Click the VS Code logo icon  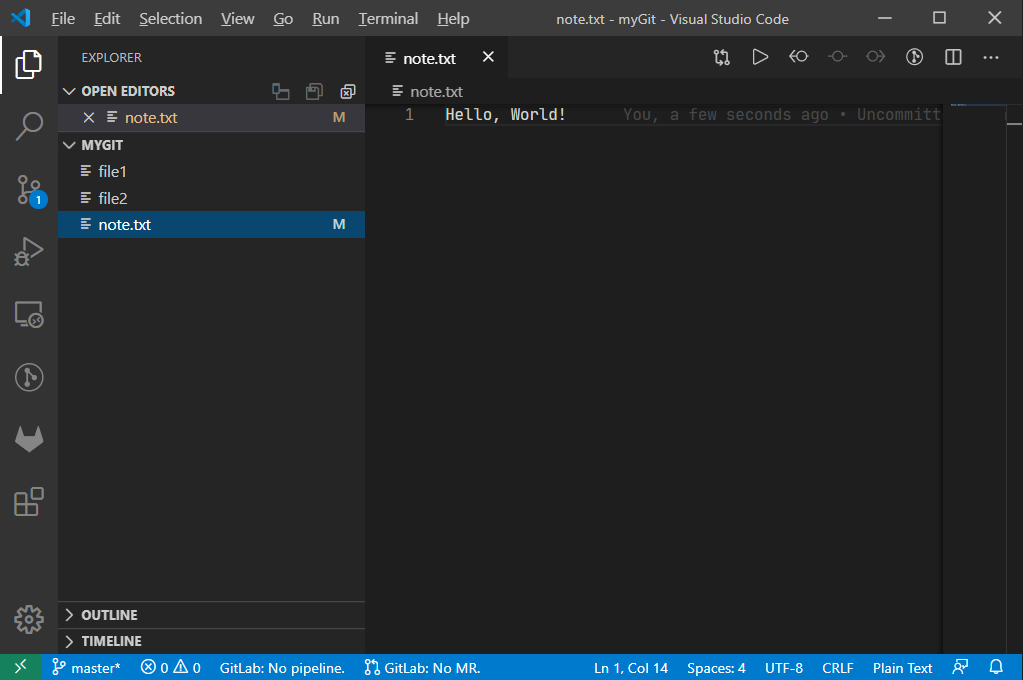pos(21,18)
